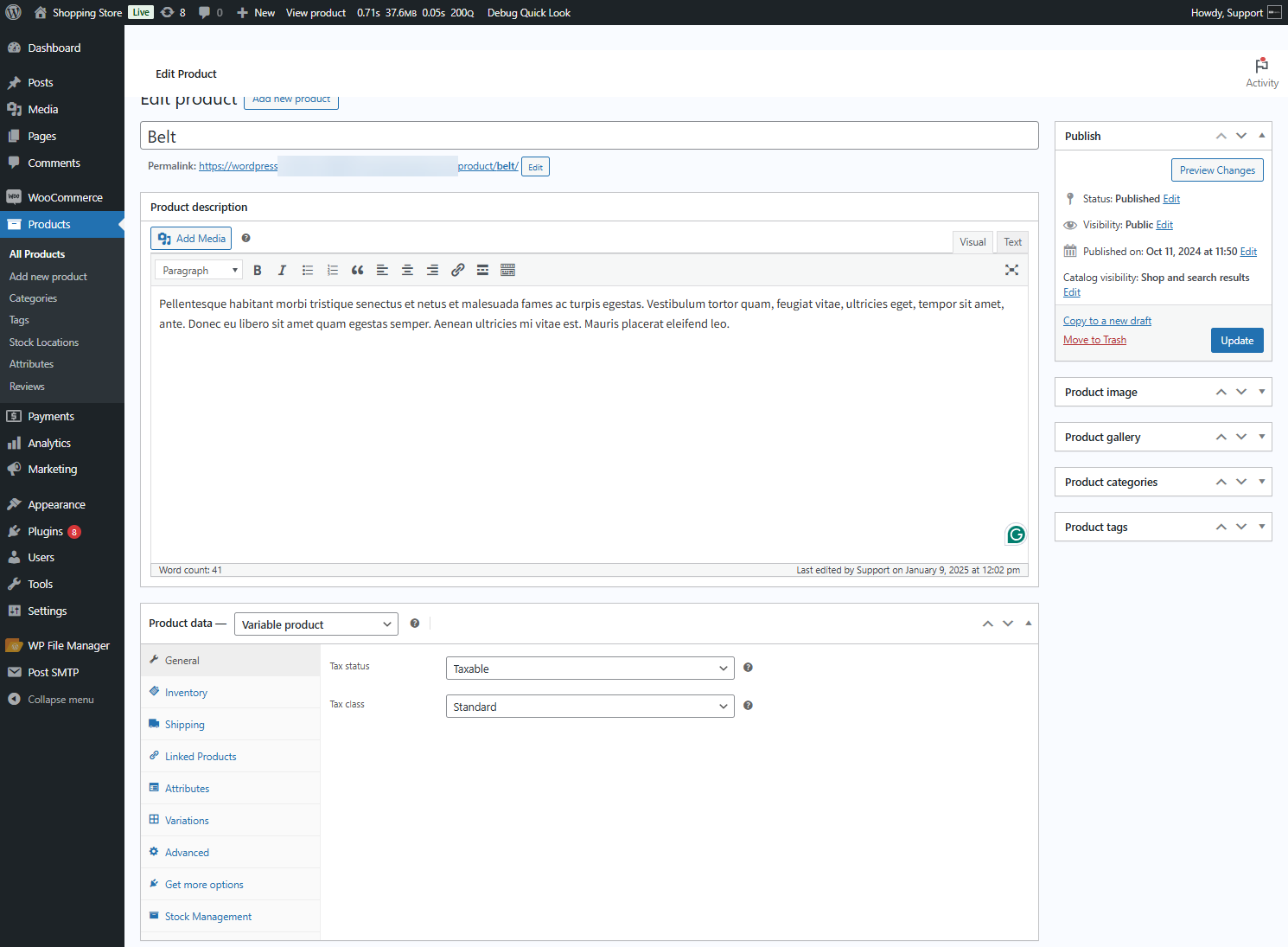
Task: Click the Preview Changes button
Action: point(1217,170)
